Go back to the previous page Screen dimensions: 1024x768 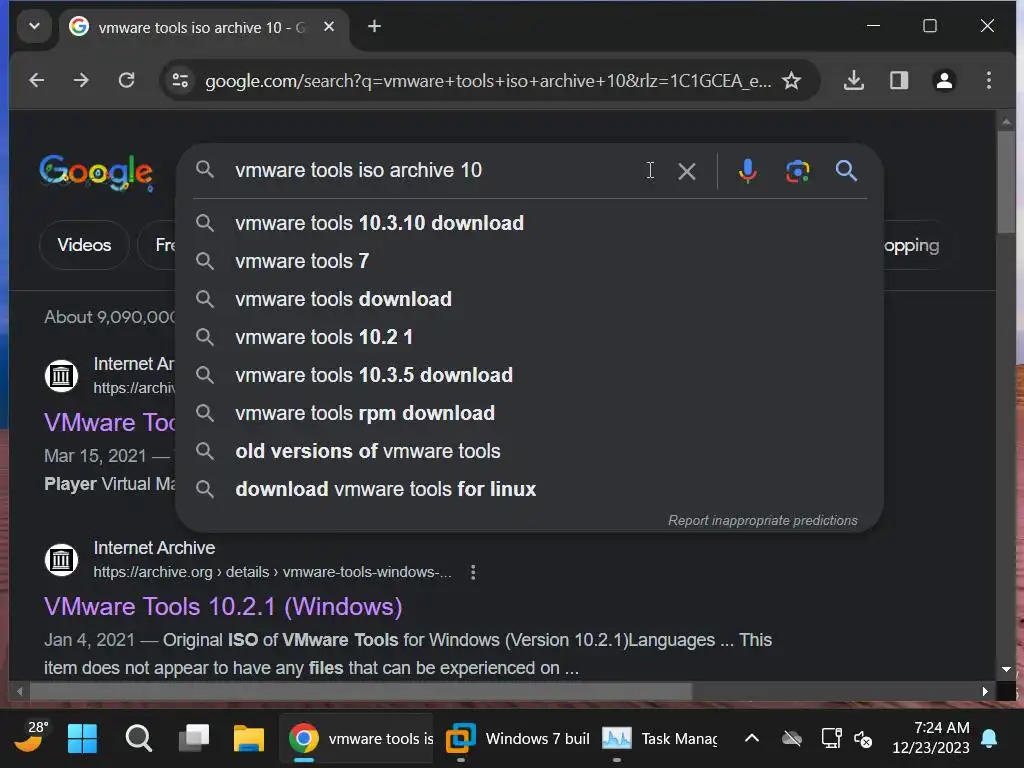(37, 80)
